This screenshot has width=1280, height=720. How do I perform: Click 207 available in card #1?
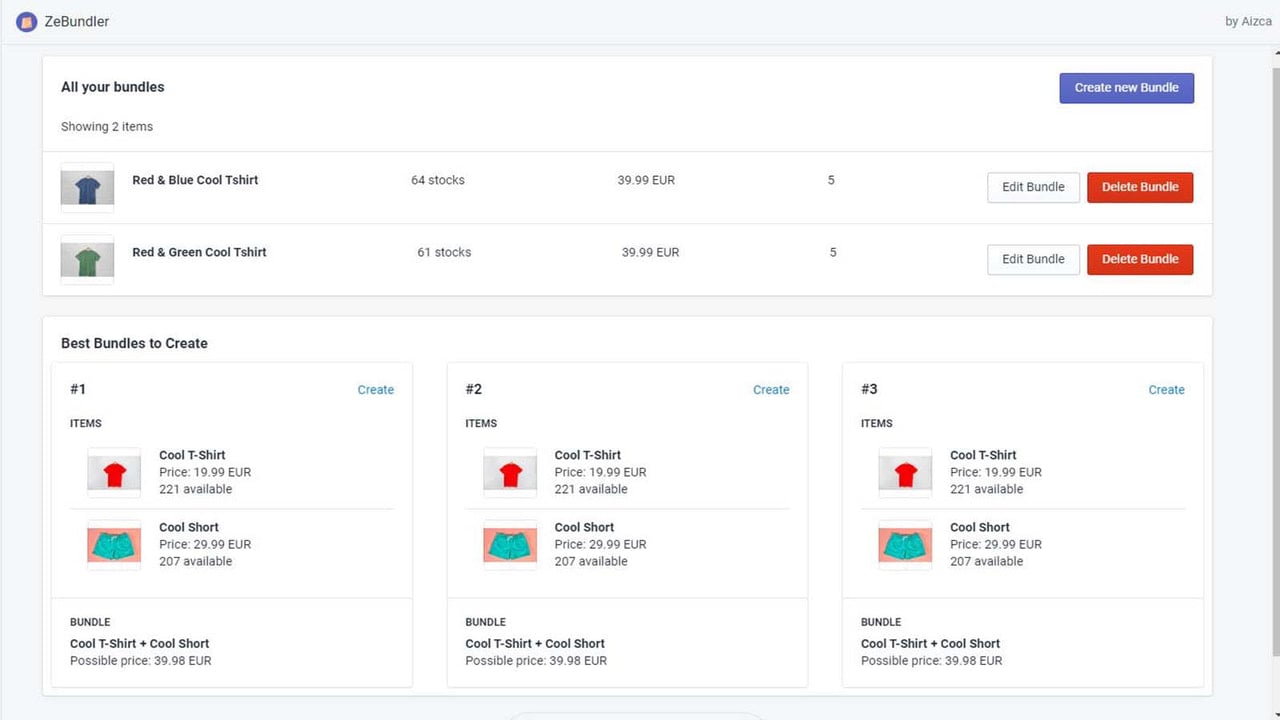pyautogui.click(x=195, y=561)
